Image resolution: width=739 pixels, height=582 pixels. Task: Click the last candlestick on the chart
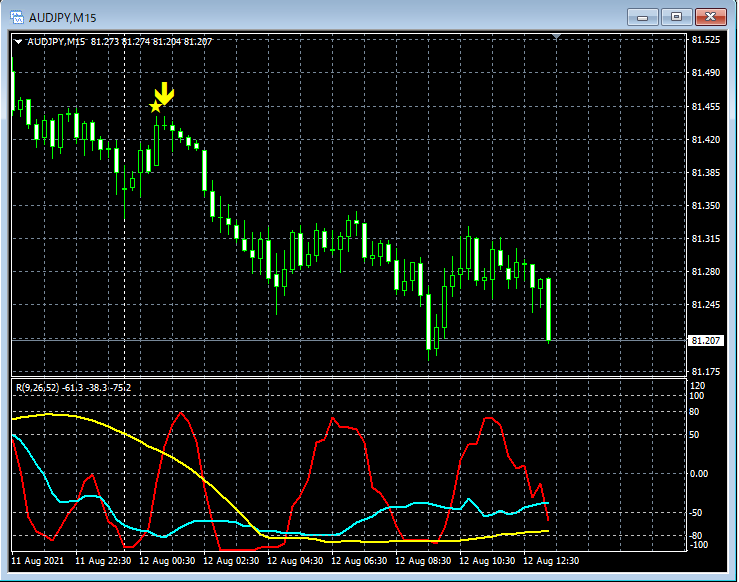tap(549, 310)
